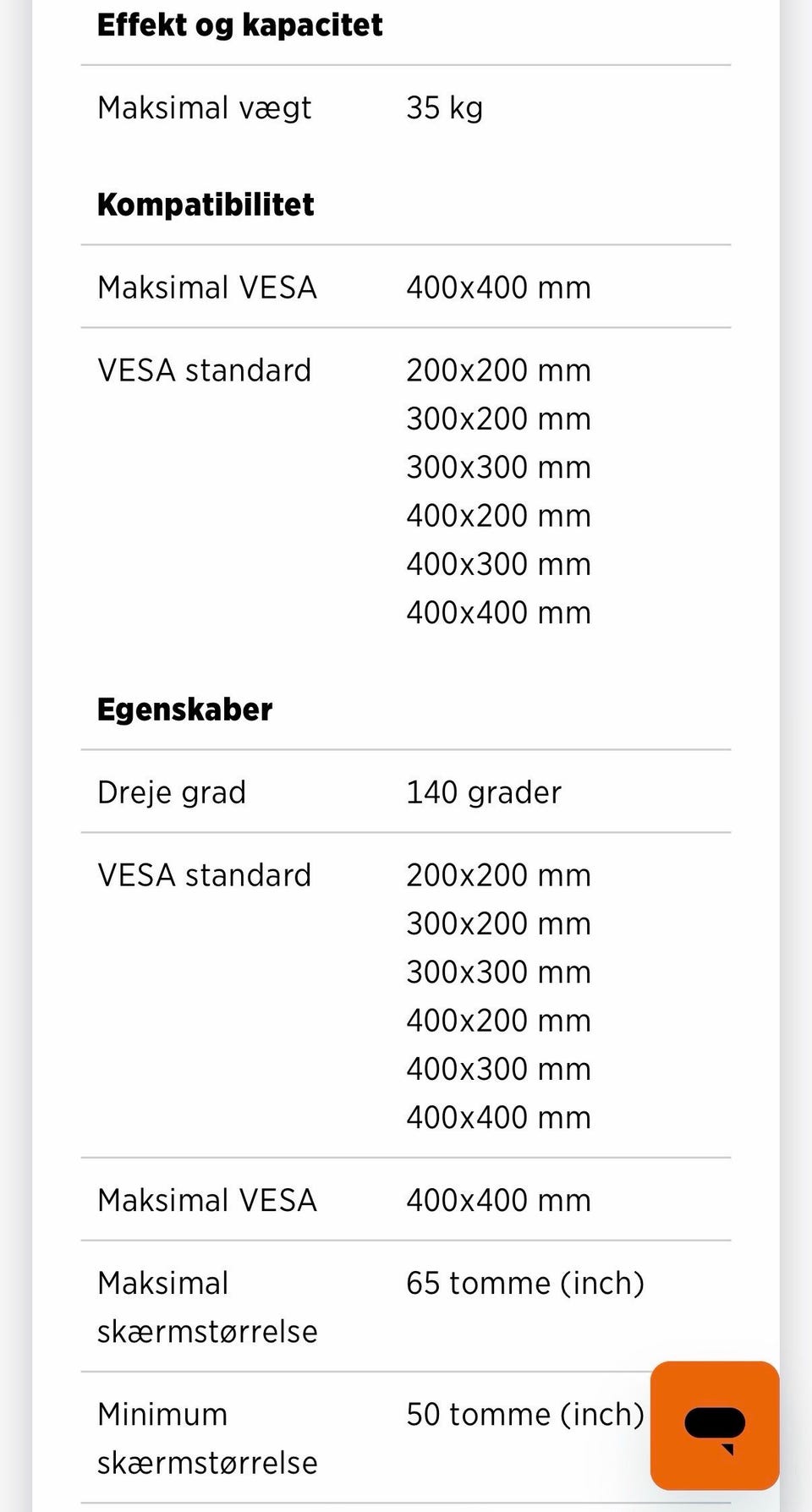
Task: Click VESA standard label under Egenskaber
Action: click(x=204, y=875)
